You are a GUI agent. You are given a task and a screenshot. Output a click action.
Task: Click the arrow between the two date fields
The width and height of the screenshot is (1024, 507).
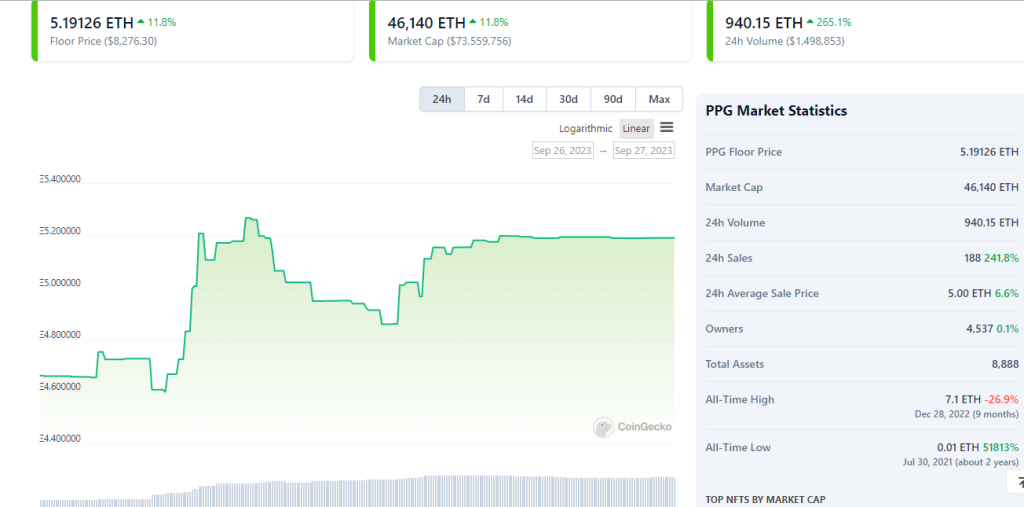point(603,151)
